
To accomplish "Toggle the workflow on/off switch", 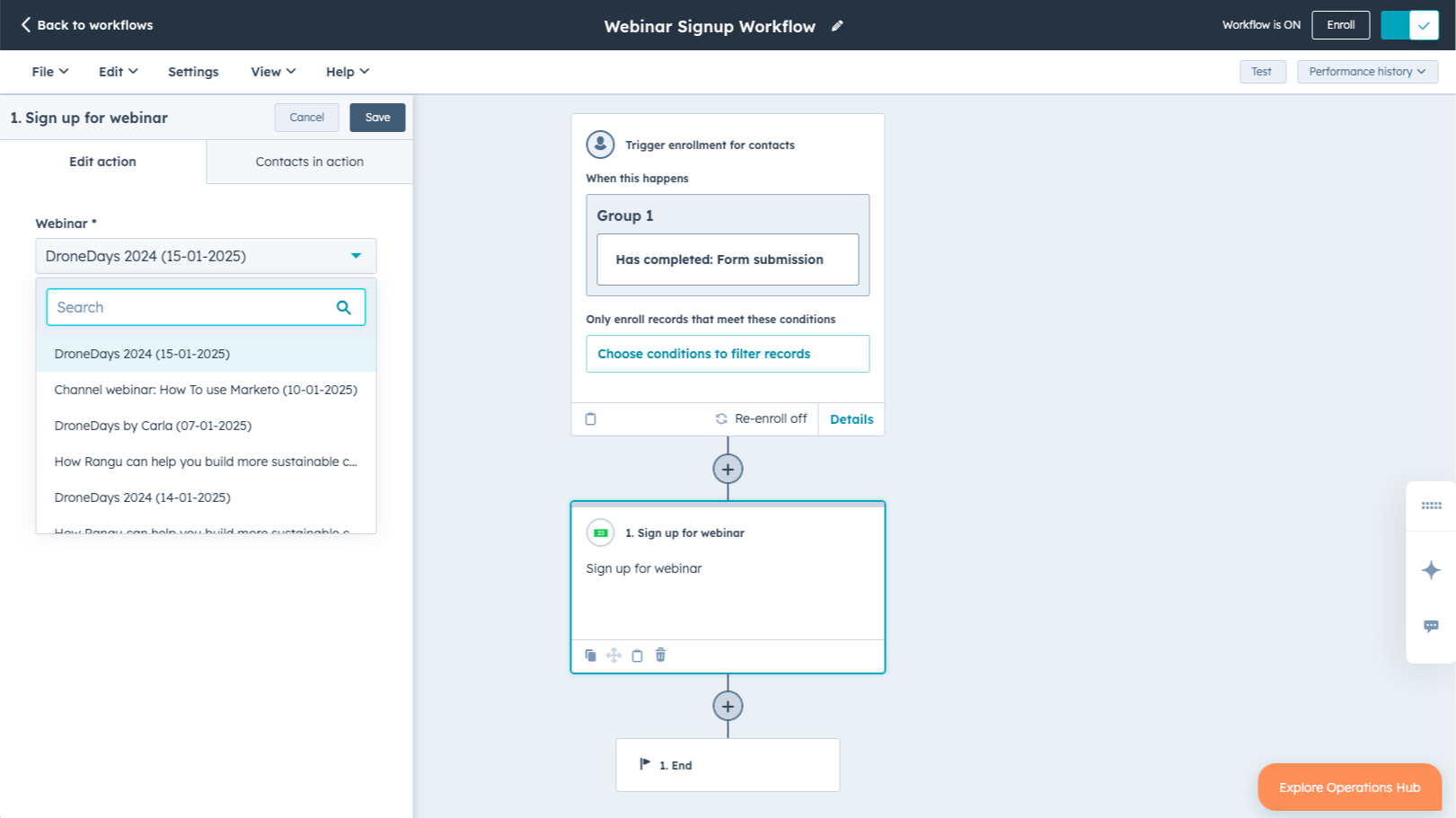I will [x=1409, y=25].
